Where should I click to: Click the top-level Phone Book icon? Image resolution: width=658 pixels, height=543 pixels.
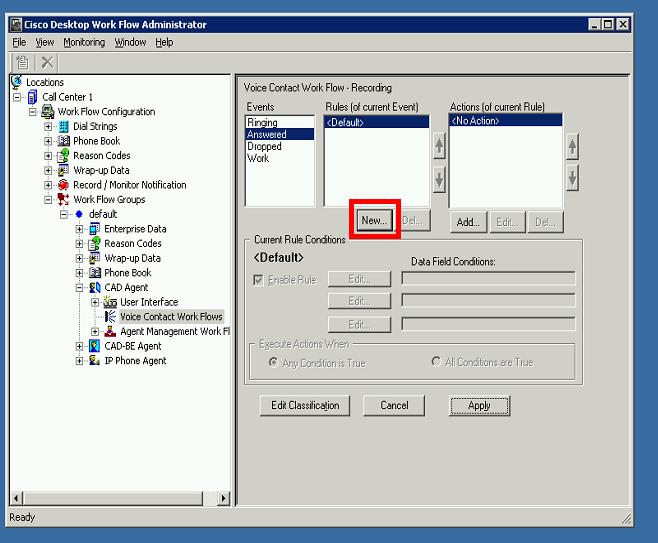pos(63,141)
